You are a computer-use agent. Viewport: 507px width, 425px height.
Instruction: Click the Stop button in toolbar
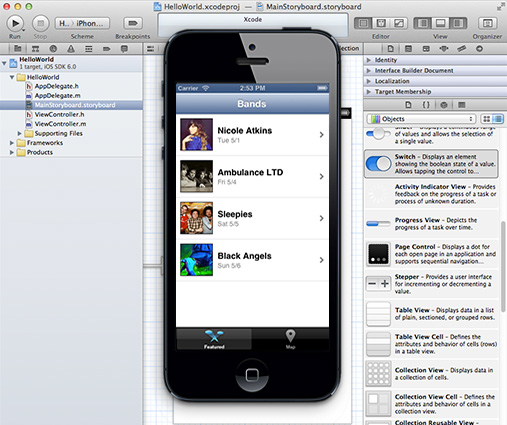tap(40, 23)
